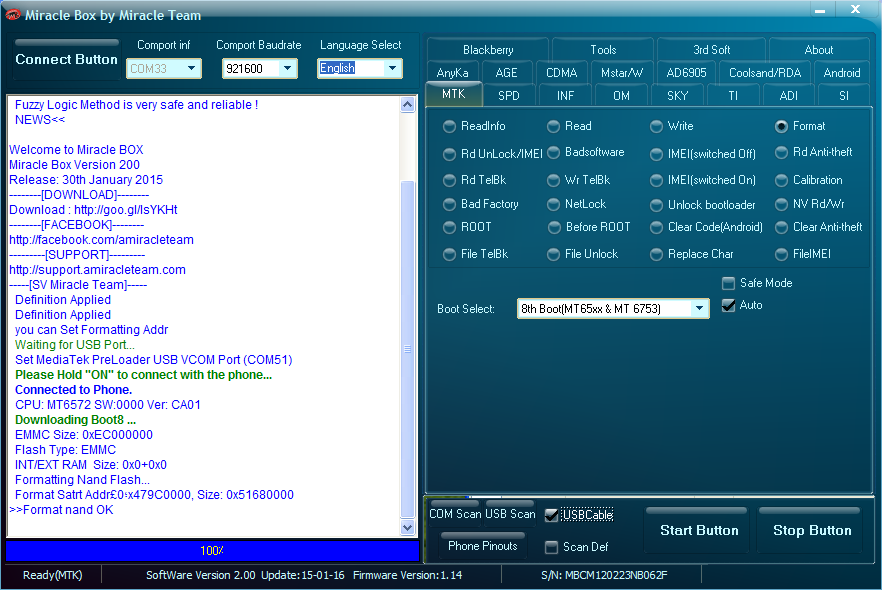Open the Boot Select dropdown

click(699, 308)
